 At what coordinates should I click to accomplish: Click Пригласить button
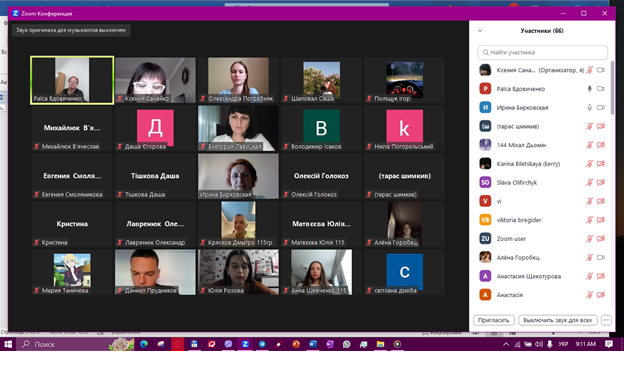493,320
